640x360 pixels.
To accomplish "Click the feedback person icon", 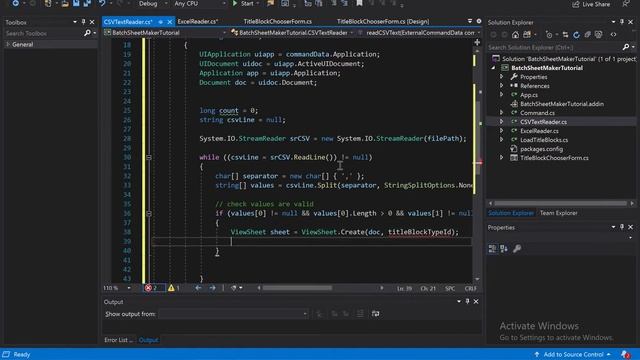I will pyautogui.click(x=626, y=4).
